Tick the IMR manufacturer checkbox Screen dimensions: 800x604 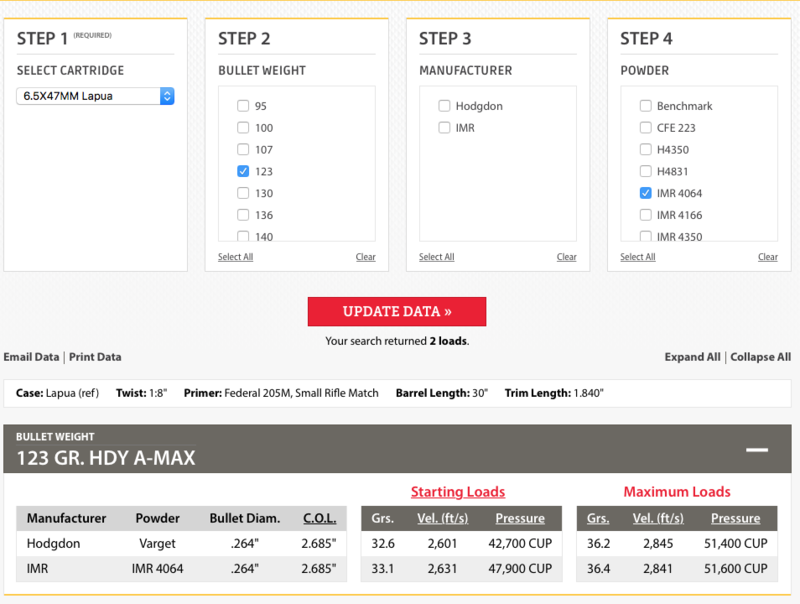tap(444, 128)
